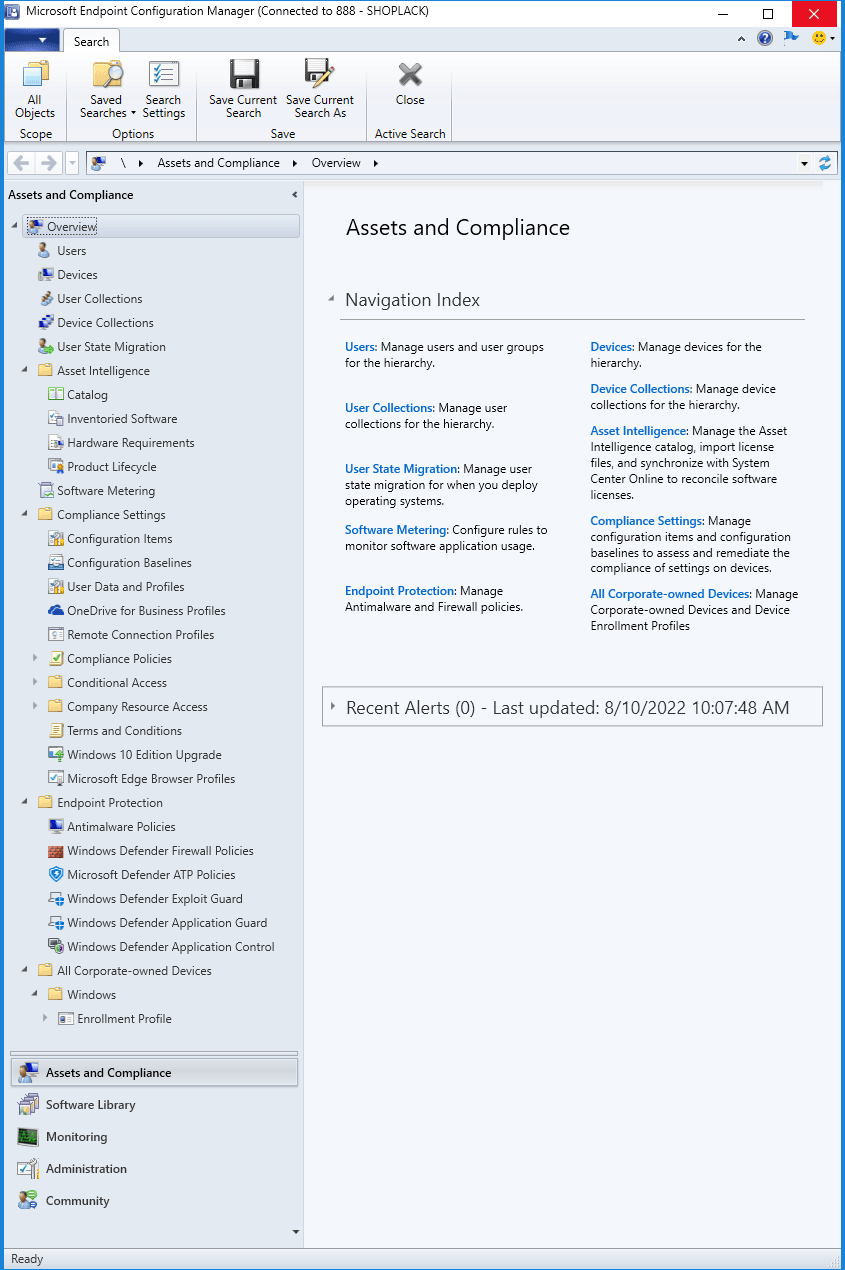Collapse the Compliance Settings folder
This screenshot has height=1270, width=845.
[24, 515]
